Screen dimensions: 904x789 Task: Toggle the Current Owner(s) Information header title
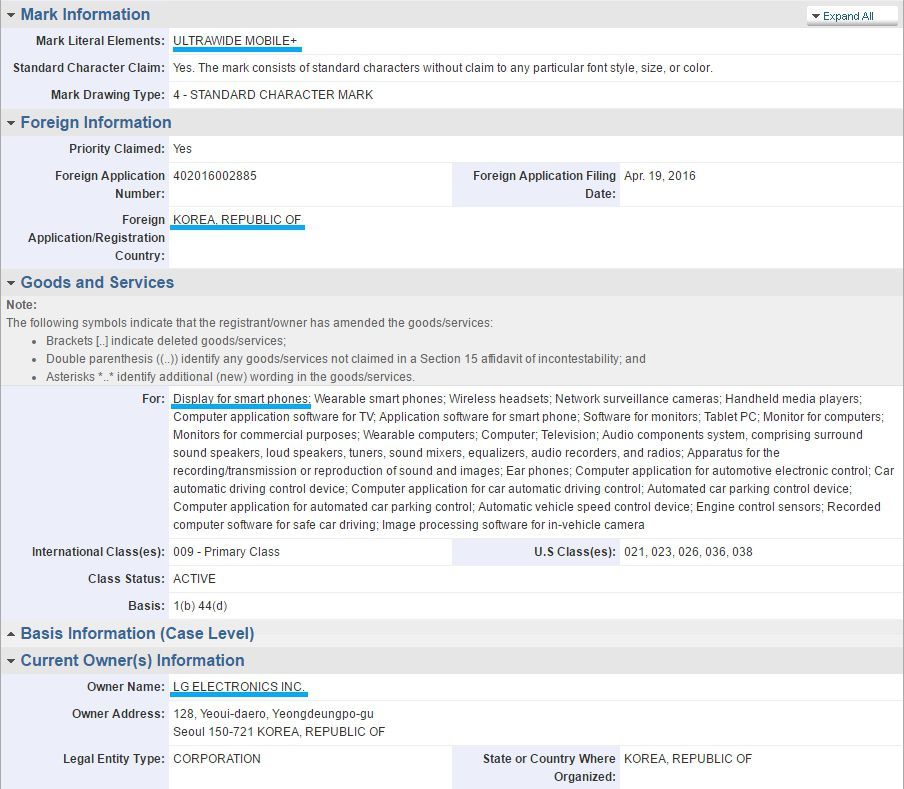(x=132, y=661)
